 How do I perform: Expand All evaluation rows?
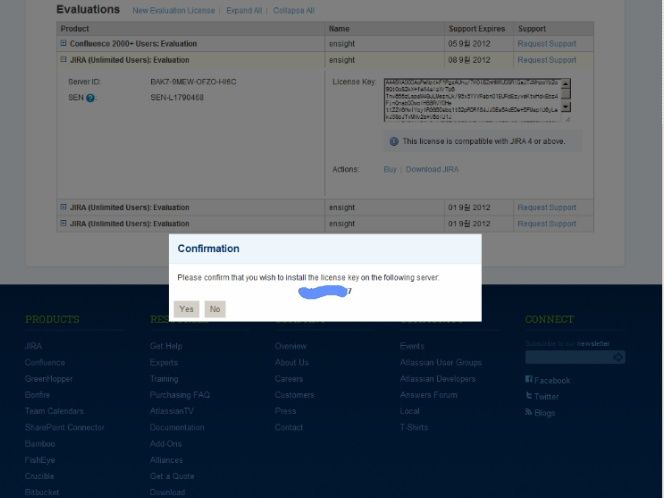244,11
